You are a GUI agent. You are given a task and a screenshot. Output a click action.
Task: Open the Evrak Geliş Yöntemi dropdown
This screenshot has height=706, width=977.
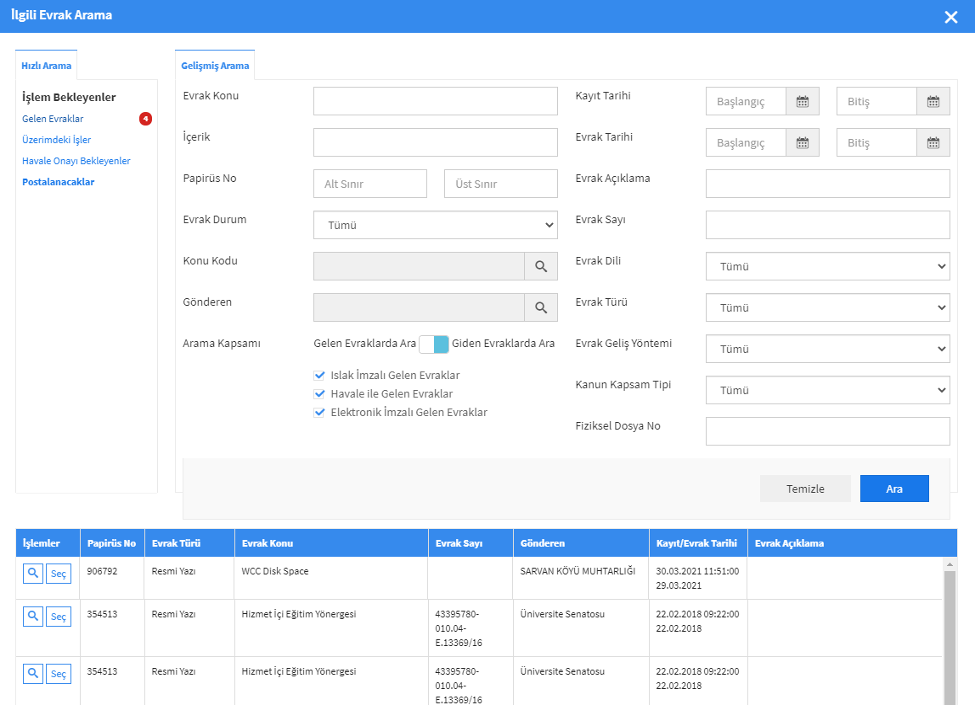[827, 349]
